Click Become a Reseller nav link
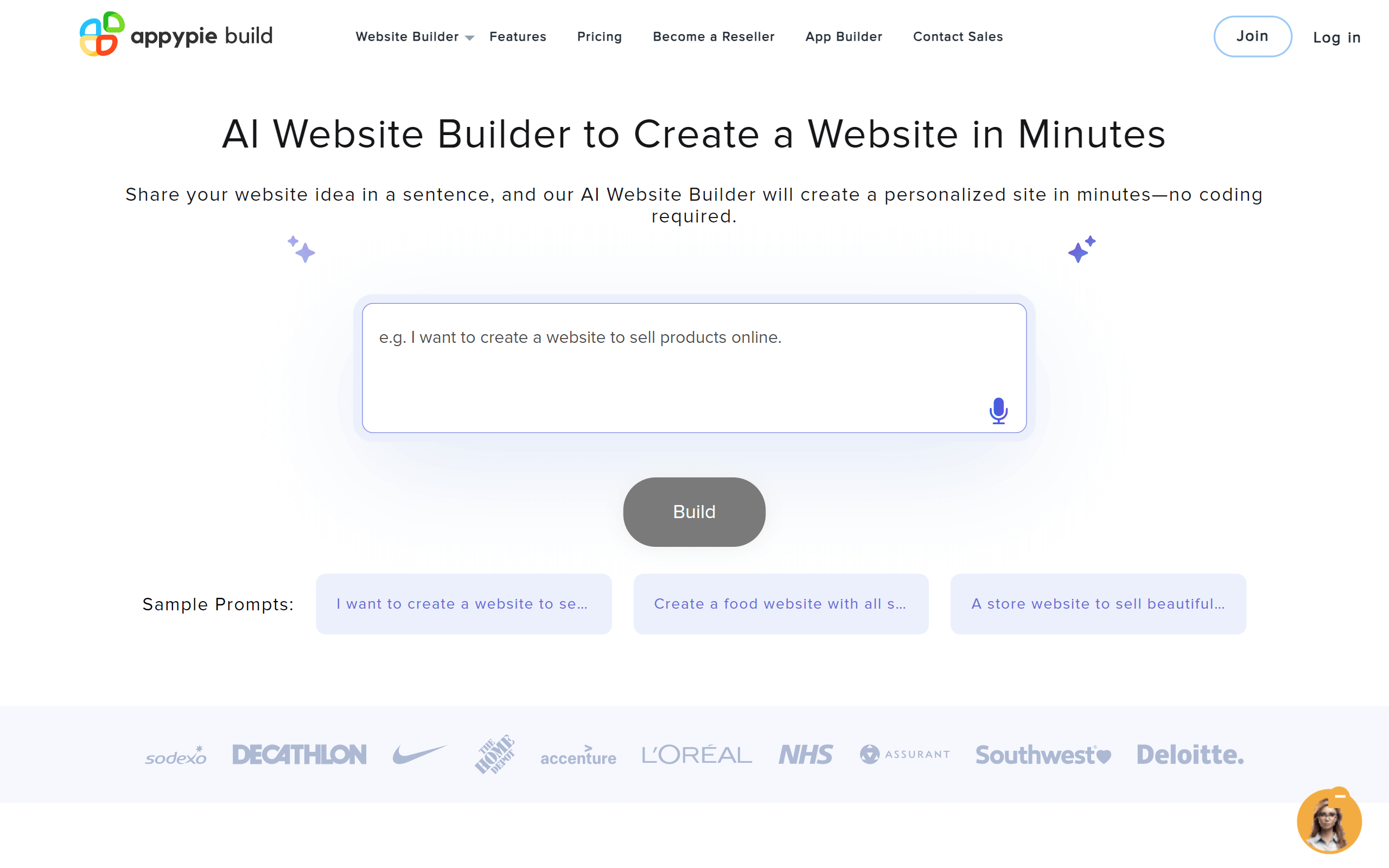The image size is (1389, 868). (x=714, y=37)
